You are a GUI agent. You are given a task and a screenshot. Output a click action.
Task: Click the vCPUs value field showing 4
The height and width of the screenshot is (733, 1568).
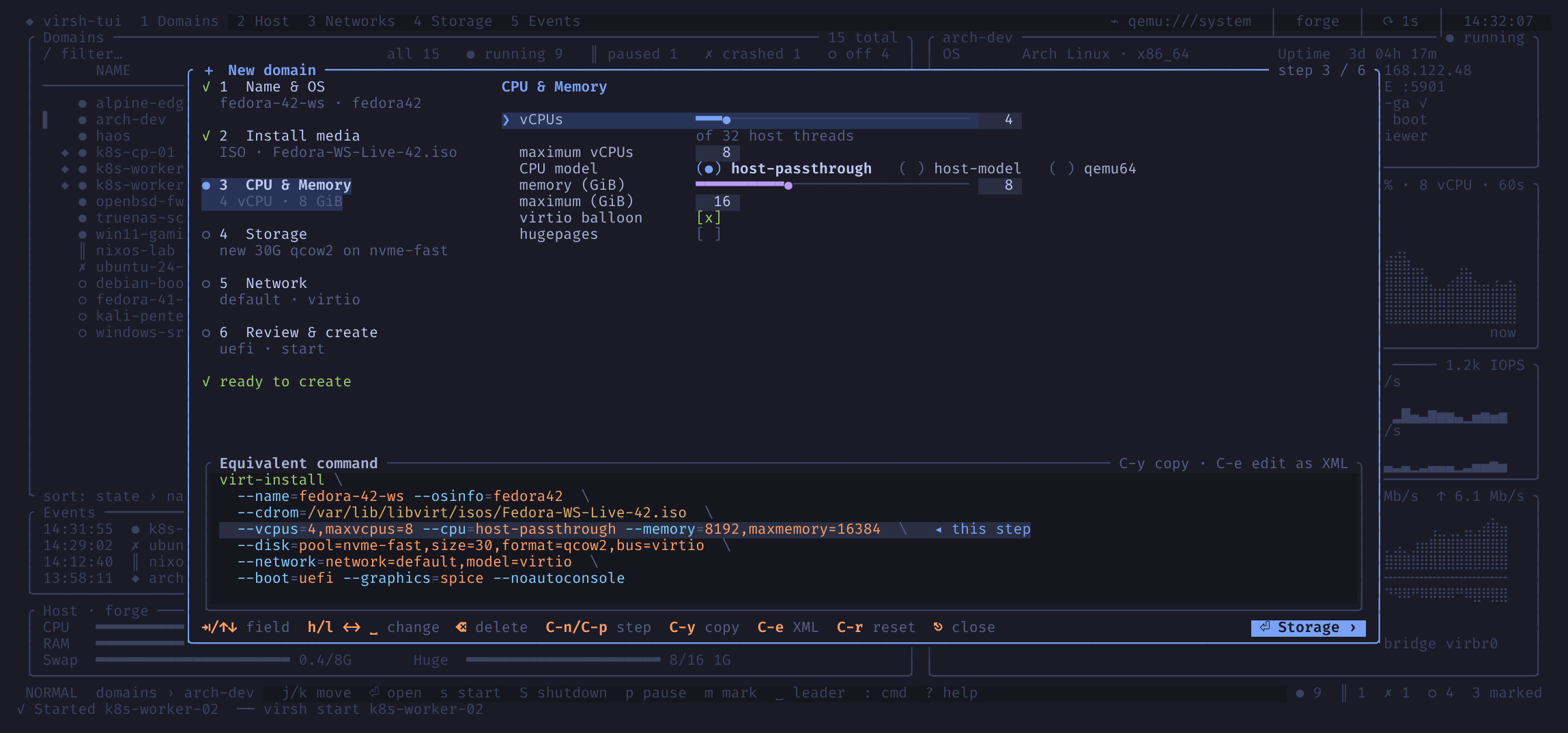(1000, 119)
